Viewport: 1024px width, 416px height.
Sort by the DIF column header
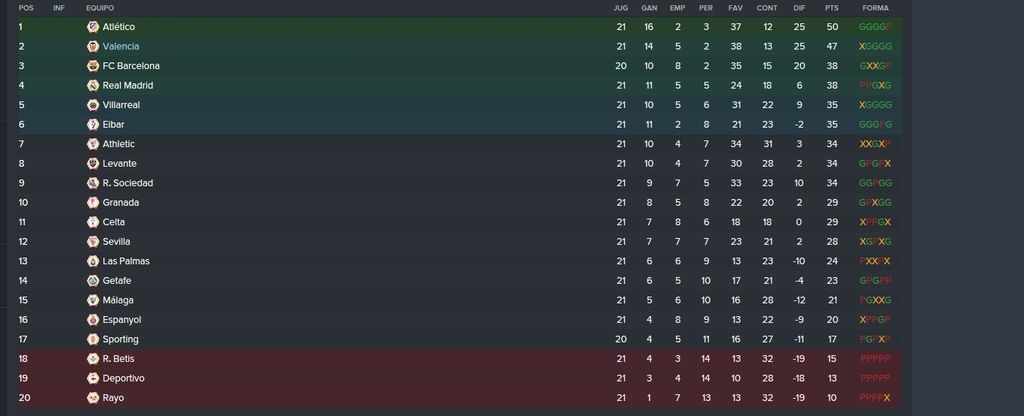(x=799, y=8)
